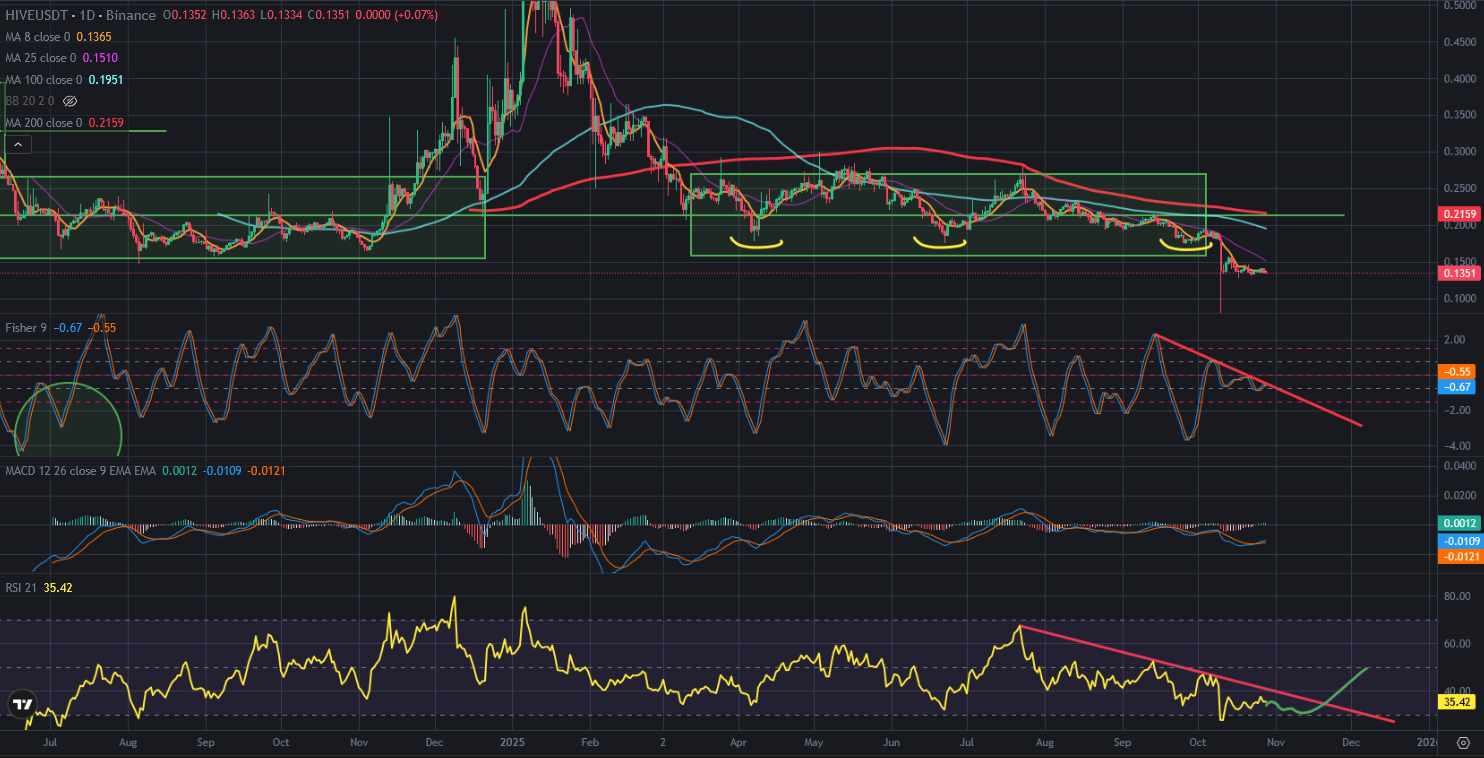Select the MA 100 close indicator legend
Viewport: 1484px width, 758px height.
click(x=44, y=80)
